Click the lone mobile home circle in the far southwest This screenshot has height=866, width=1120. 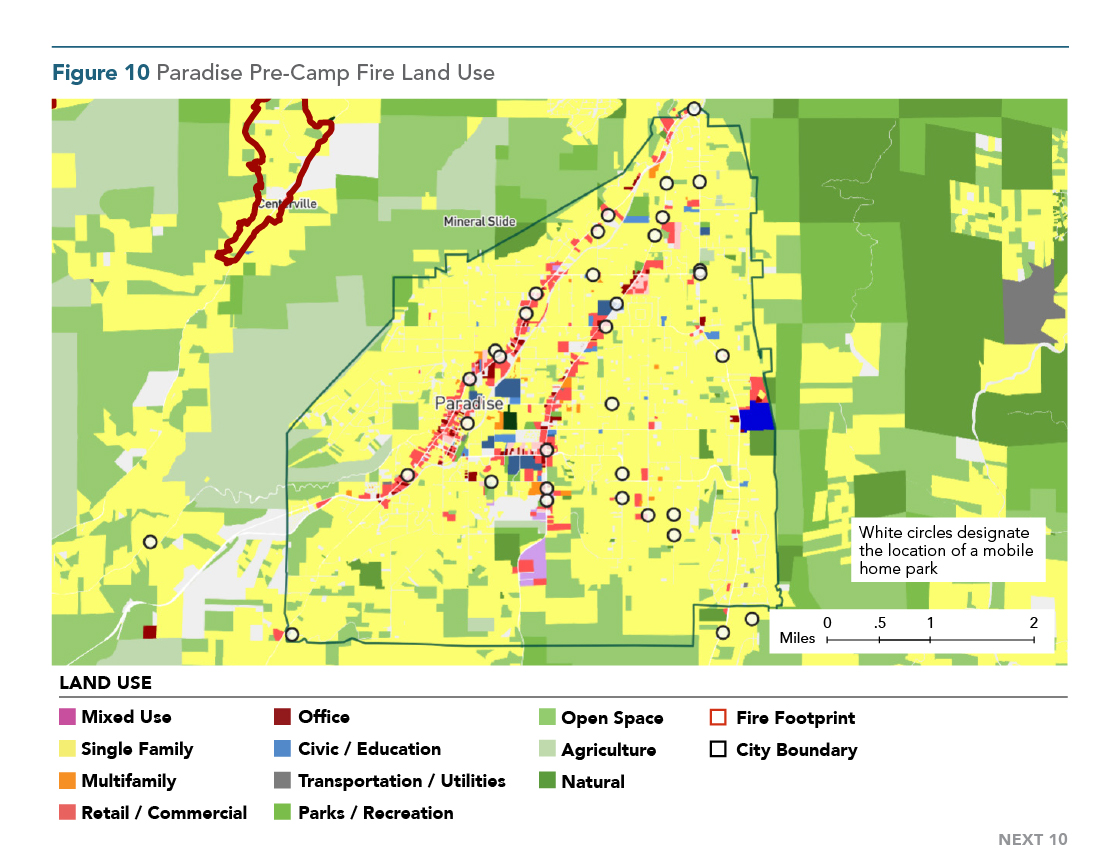[x=150, y=542]
